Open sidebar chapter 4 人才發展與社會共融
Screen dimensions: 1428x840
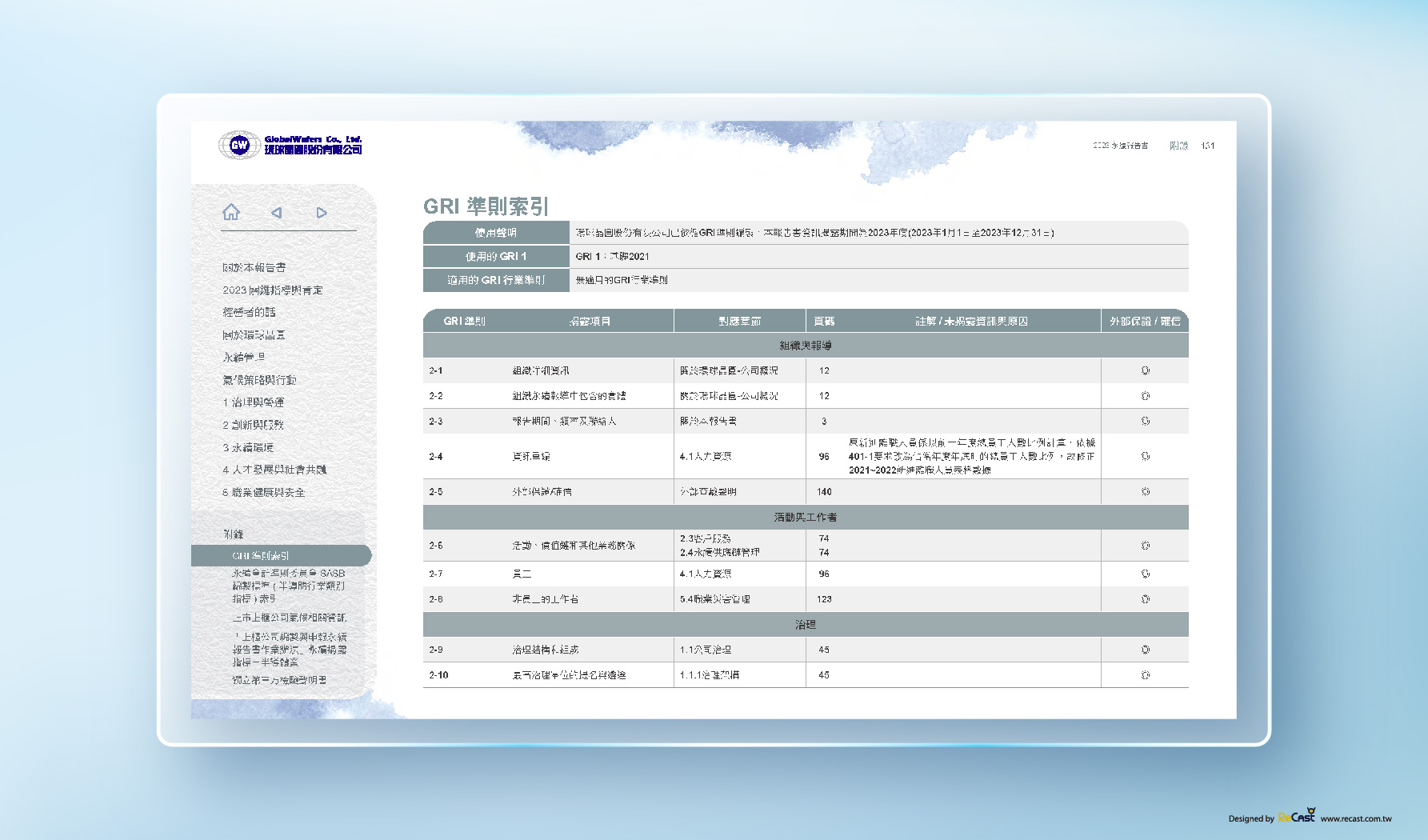pyautogui.click(x=274, y=470)
